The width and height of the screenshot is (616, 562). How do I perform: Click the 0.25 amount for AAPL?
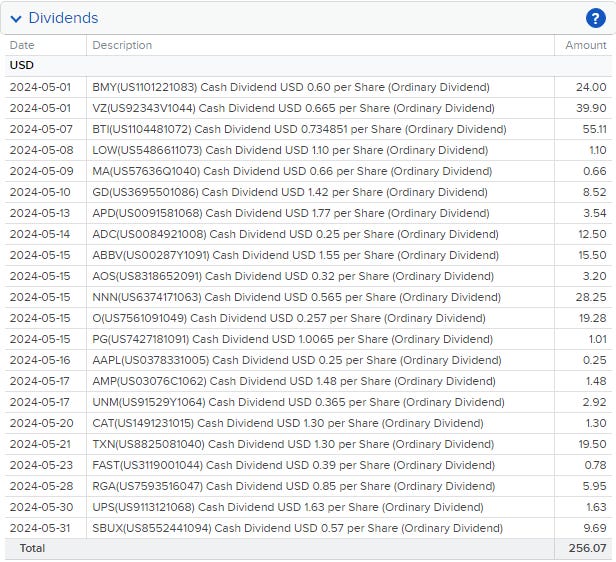point(595,360)
